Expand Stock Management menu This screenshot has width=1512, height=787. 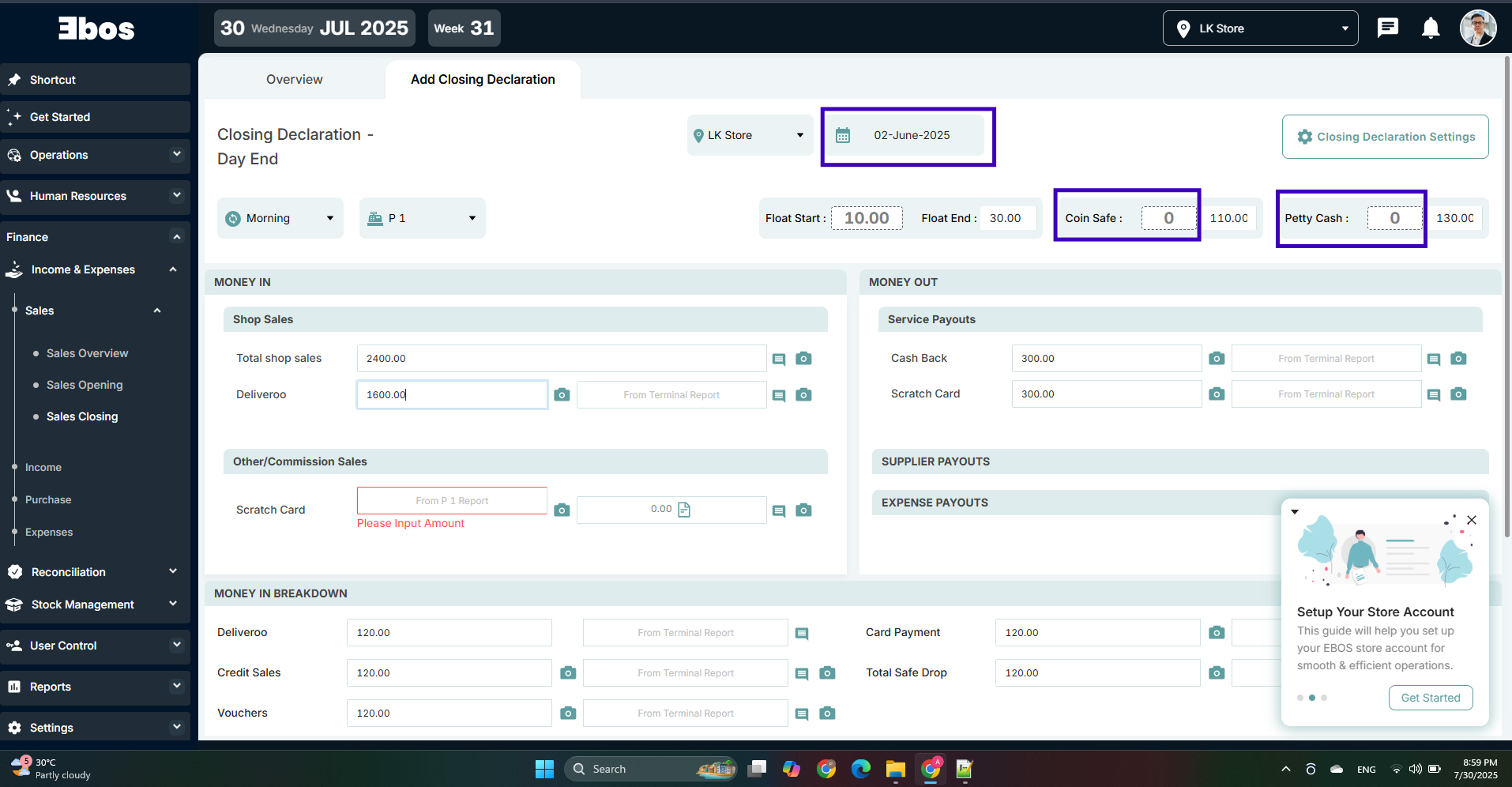(95, 604)
